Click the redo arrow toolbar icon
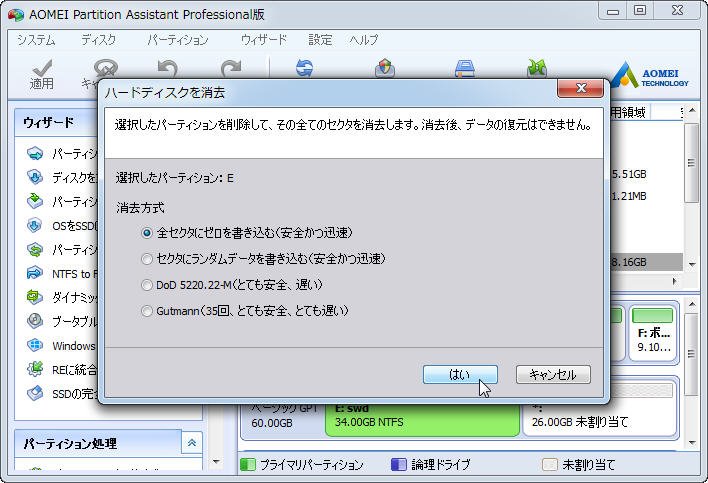 point(231,69)
